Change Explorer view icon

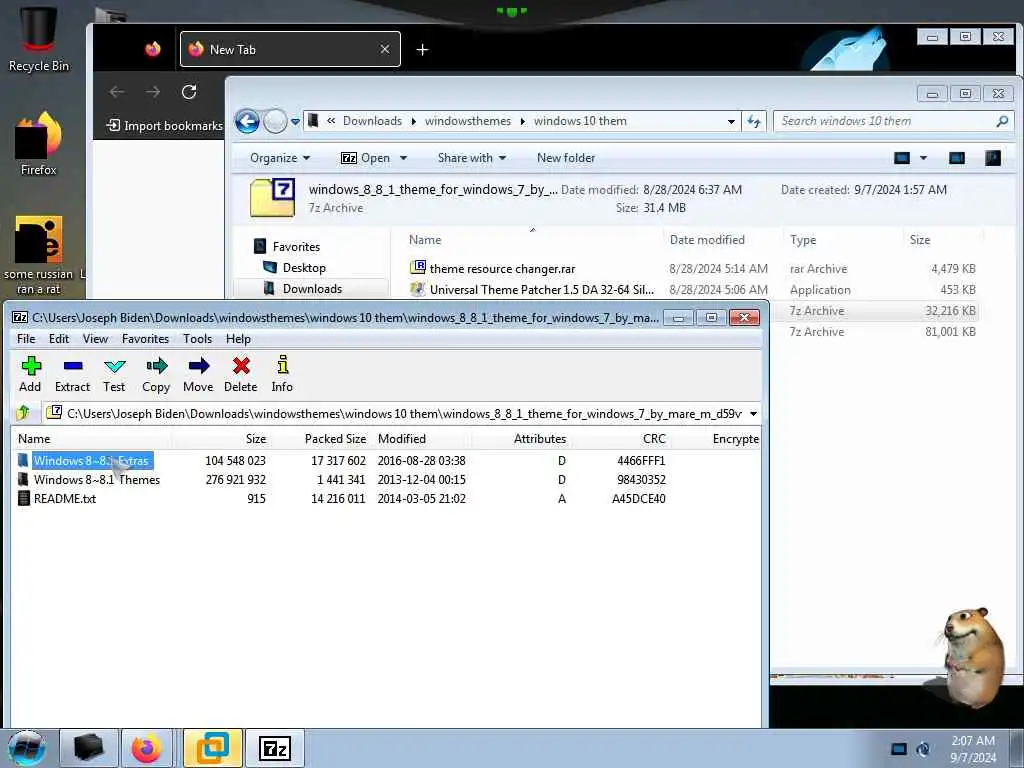(902, 158)
